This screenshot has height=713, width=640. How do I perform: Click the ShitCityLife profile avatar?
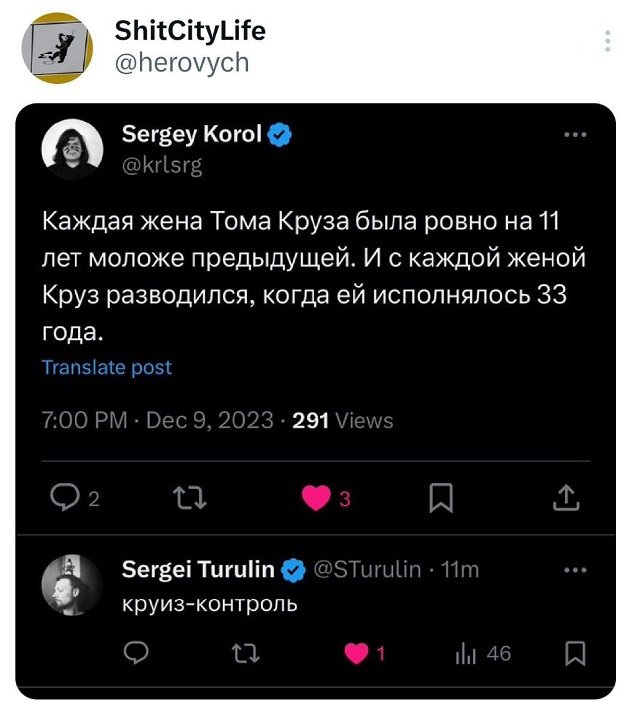click(56, 47)
